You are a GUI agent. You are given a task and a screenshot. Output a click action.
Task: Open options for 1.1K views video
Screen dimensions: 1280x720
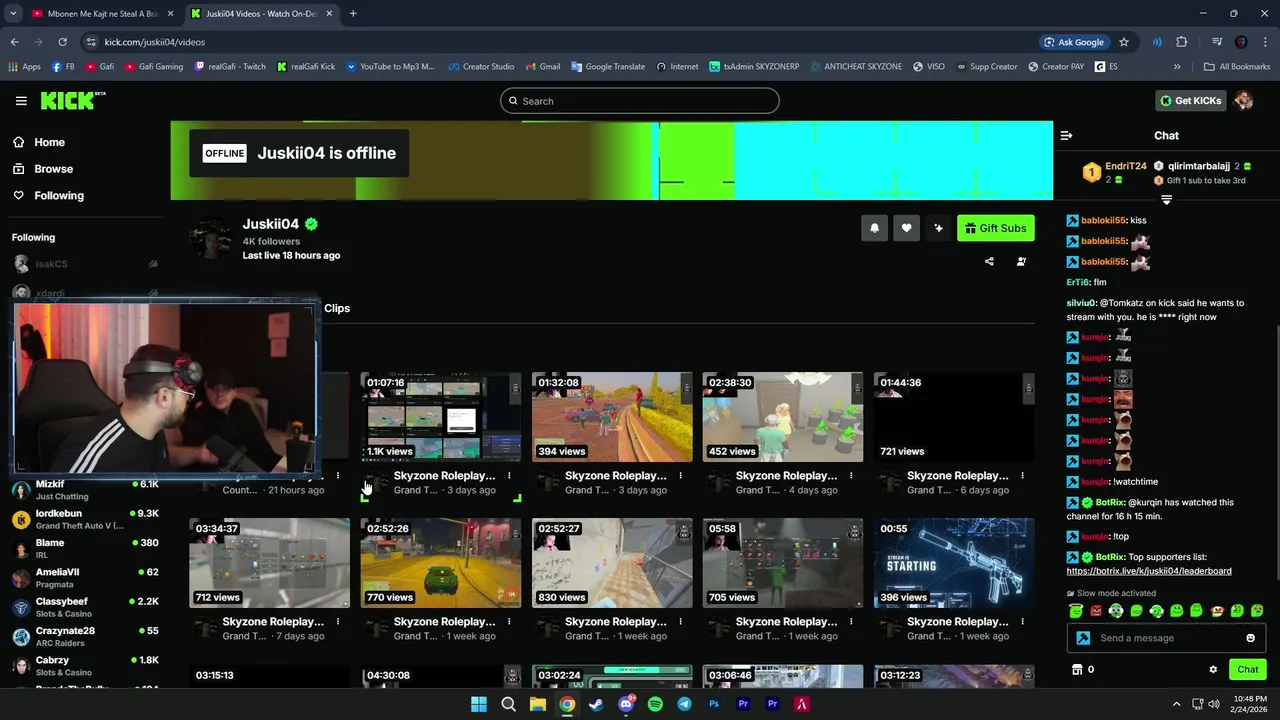point(509,476)
